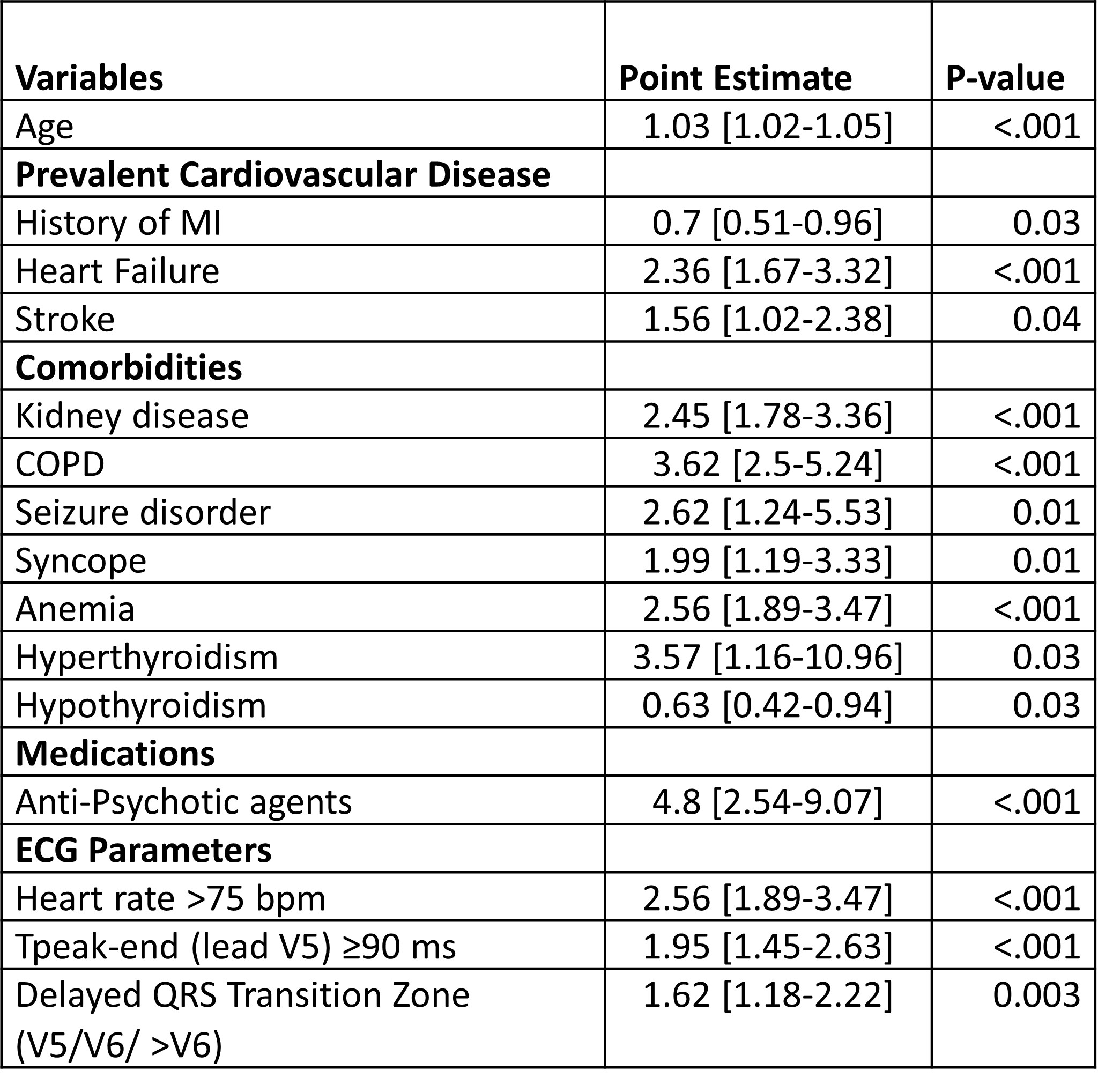The height and width of the screenshot is (1092, 1098).
Task: Select the Stroke P-value cell 0.04
Action: coord(1045,320)
